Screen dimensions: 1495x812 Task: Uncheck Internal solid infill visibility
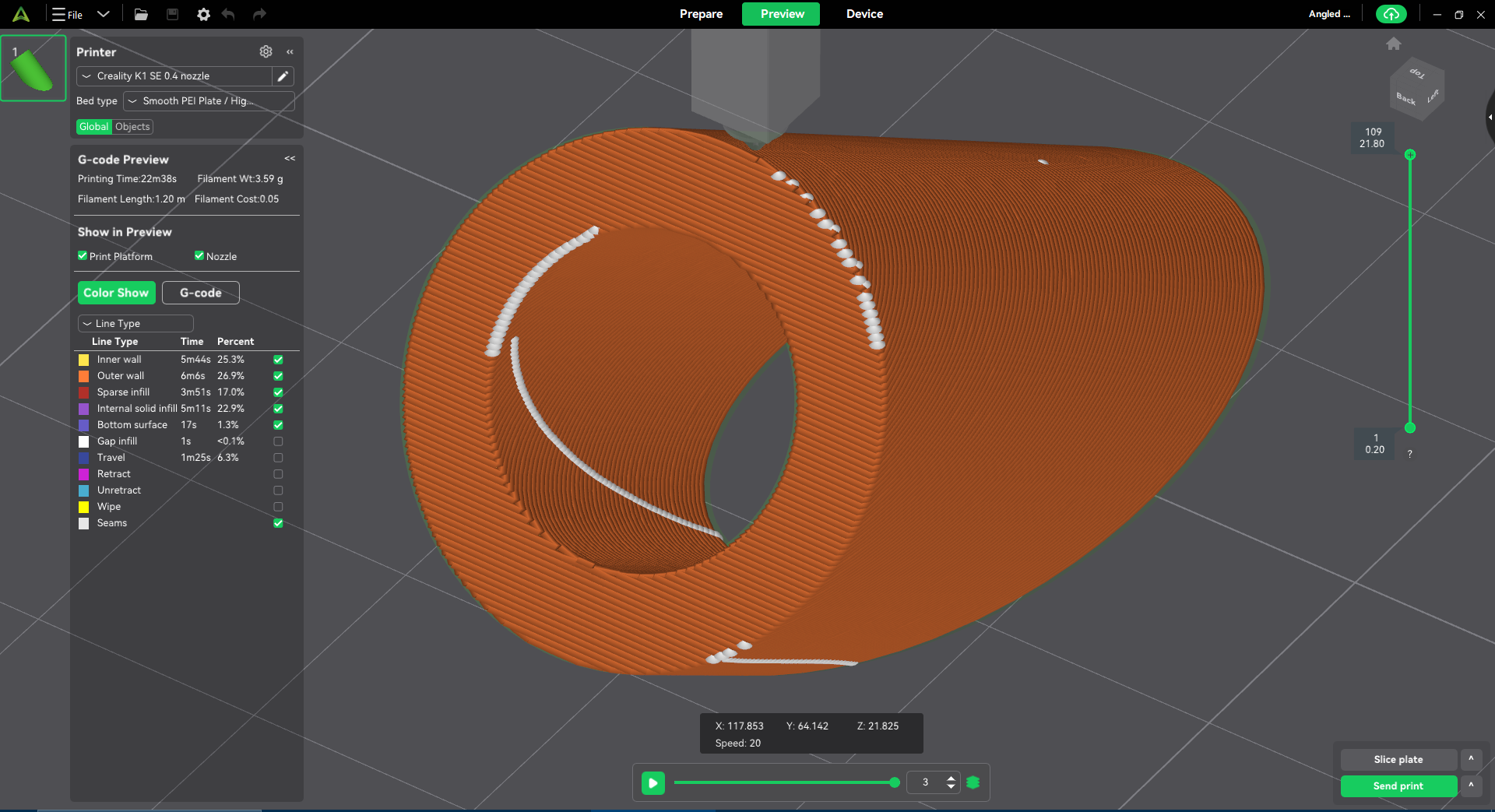click(278, 409)
